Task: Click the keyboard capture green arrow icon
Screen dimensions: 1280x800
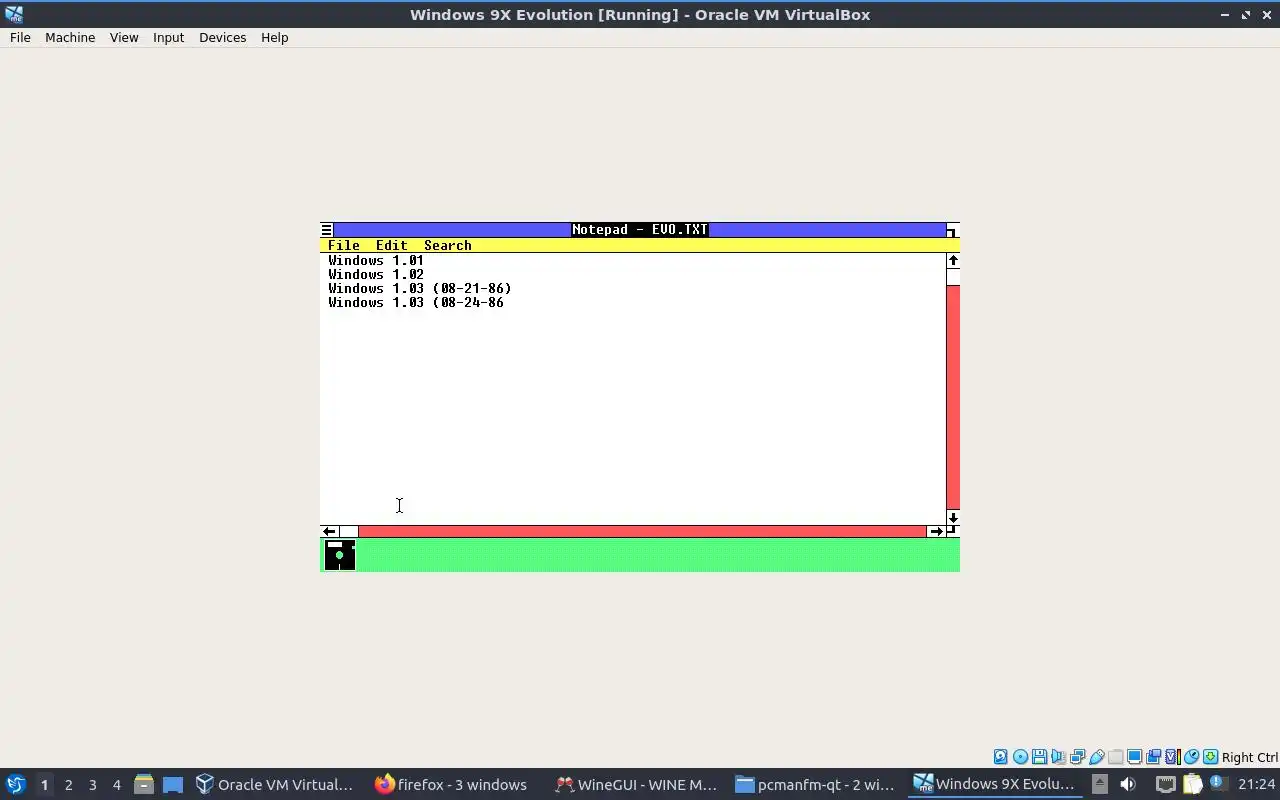Action: 1210,757
